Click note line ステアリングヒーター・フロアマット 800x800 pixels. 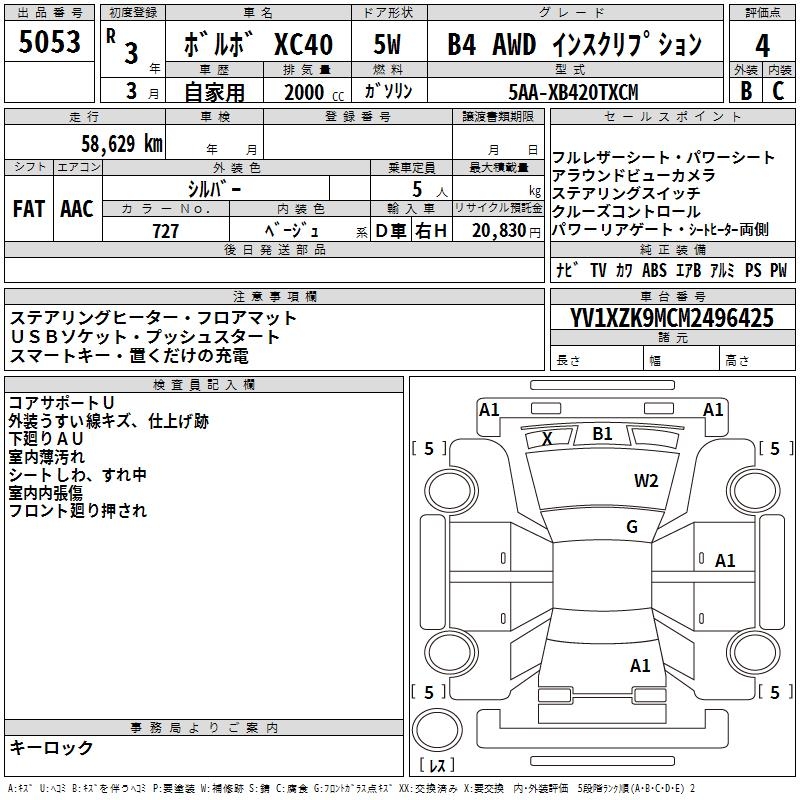[x=153, y=318]
